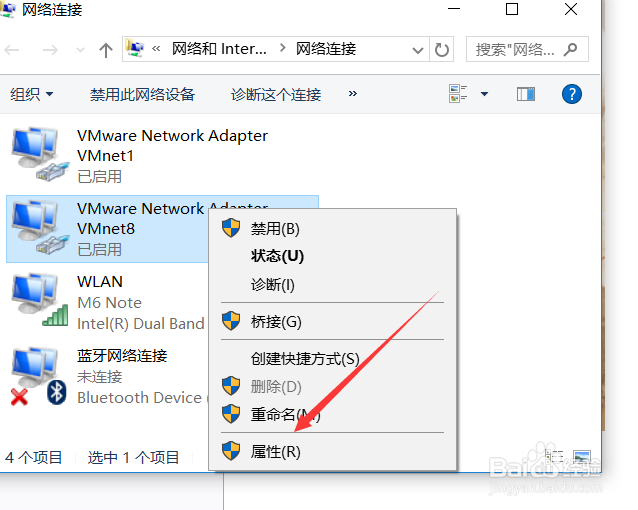Expand view options dropdown arrow
Screen dimensions: 638x510
tap(484, 94)
